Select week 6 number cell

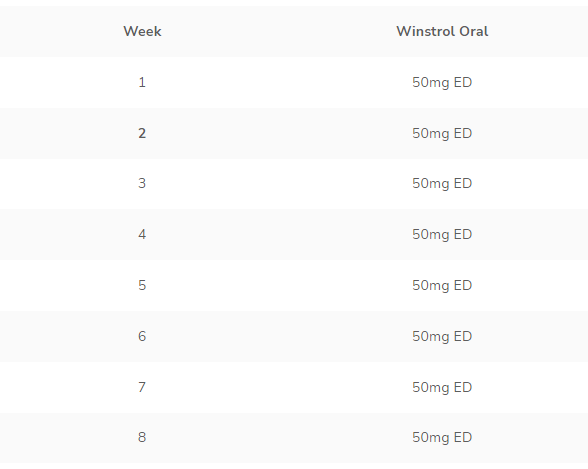coord(142,336)
